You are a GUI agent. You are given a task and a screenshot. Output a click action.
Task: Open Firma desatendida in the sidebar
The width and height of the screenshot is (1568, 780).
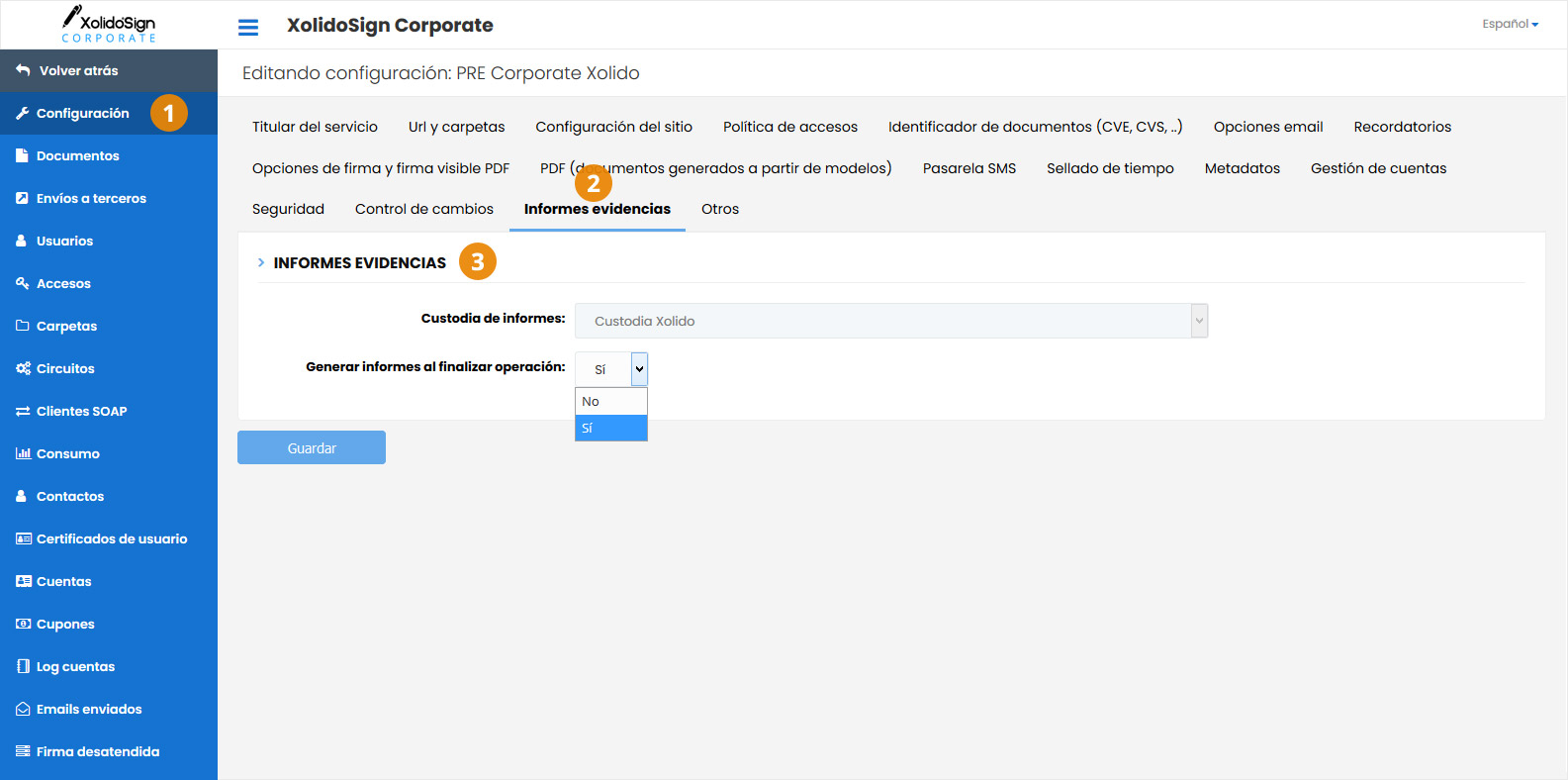97,751
